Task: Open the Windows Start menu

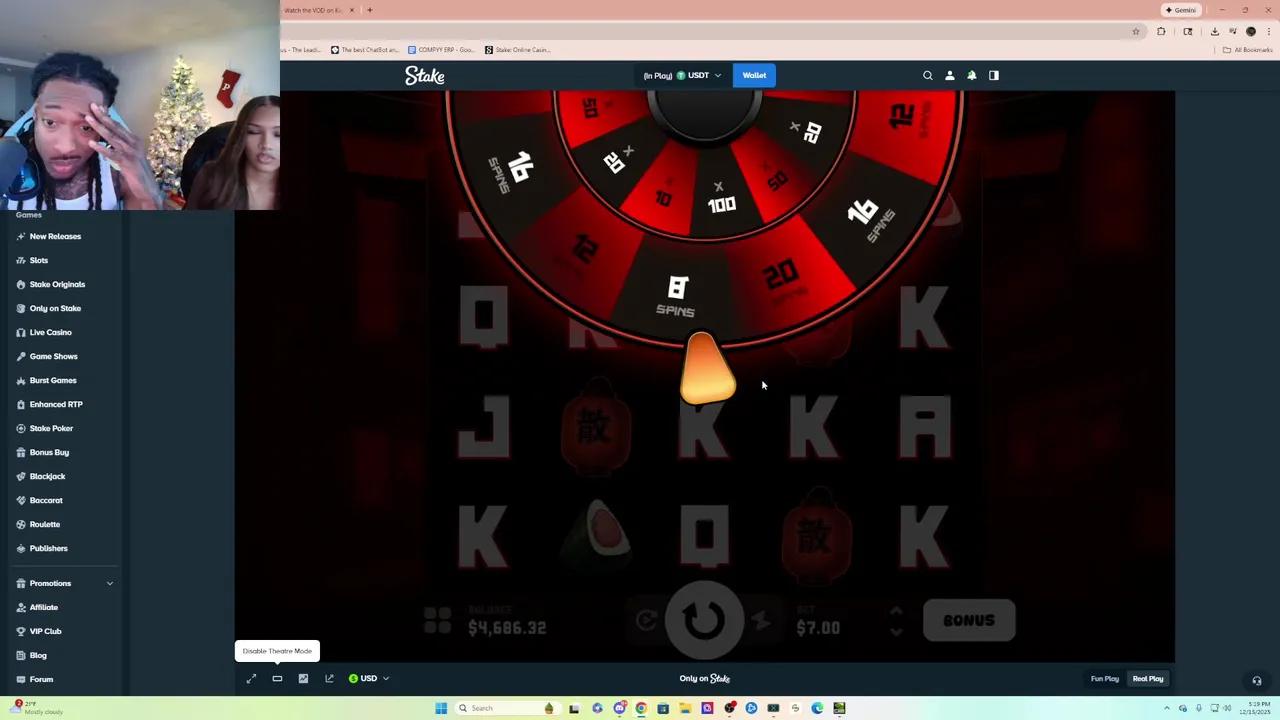Action: click(441, 708)
